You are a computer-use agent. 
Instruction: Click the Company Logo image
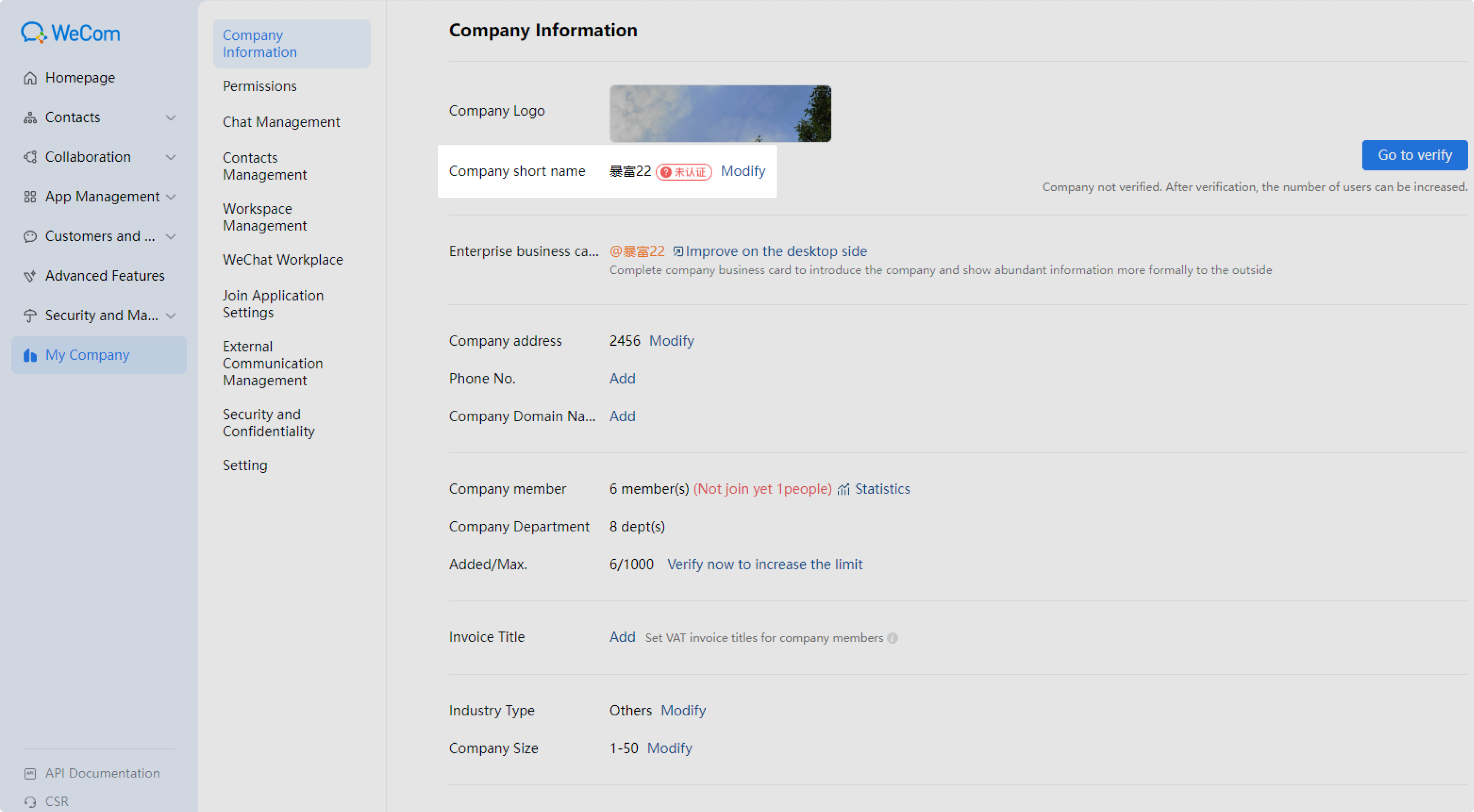click(720, 113)
